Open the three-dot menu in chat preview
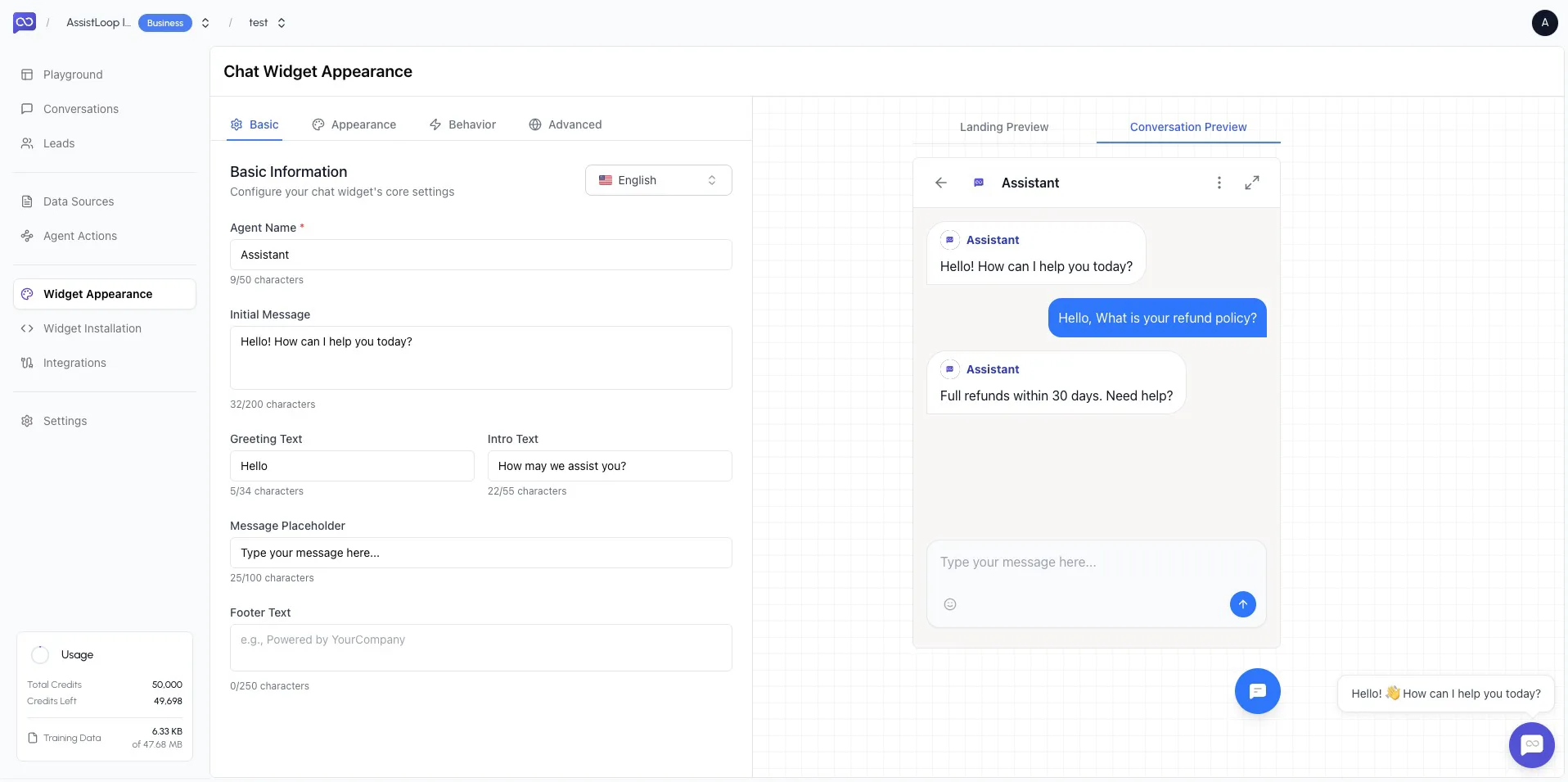Screen dimensions: 1568x782 click(x=1219, y=183)
